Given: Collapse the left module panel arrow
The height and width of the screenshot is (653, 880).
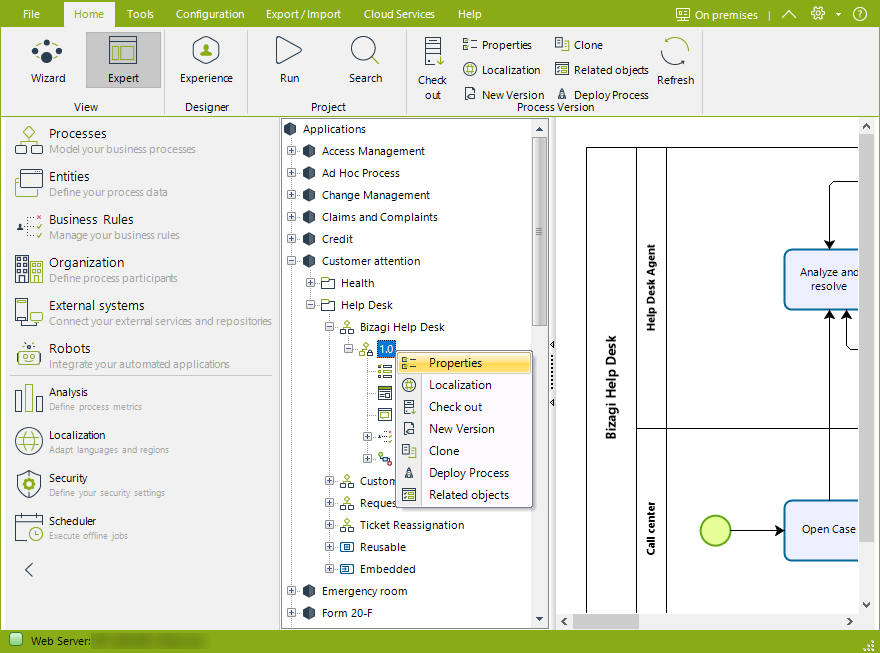Looking at the screenshot, I should click(x=29, y=570).
